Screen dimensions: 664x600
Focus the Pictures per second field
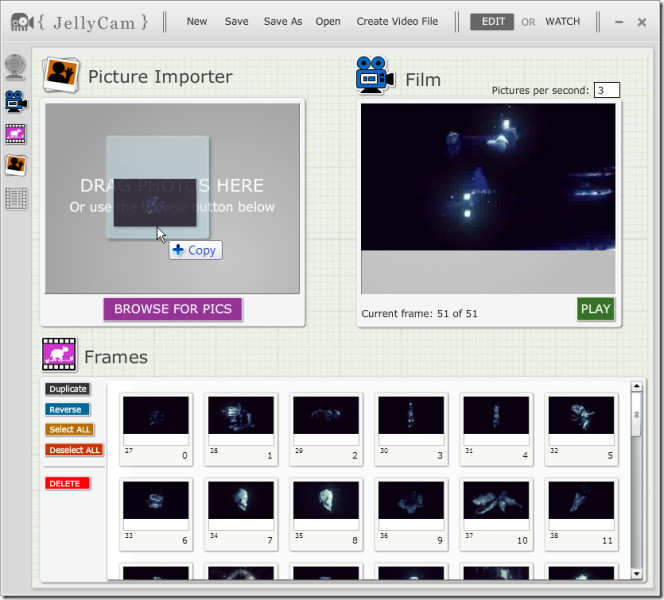click(606, 90)
